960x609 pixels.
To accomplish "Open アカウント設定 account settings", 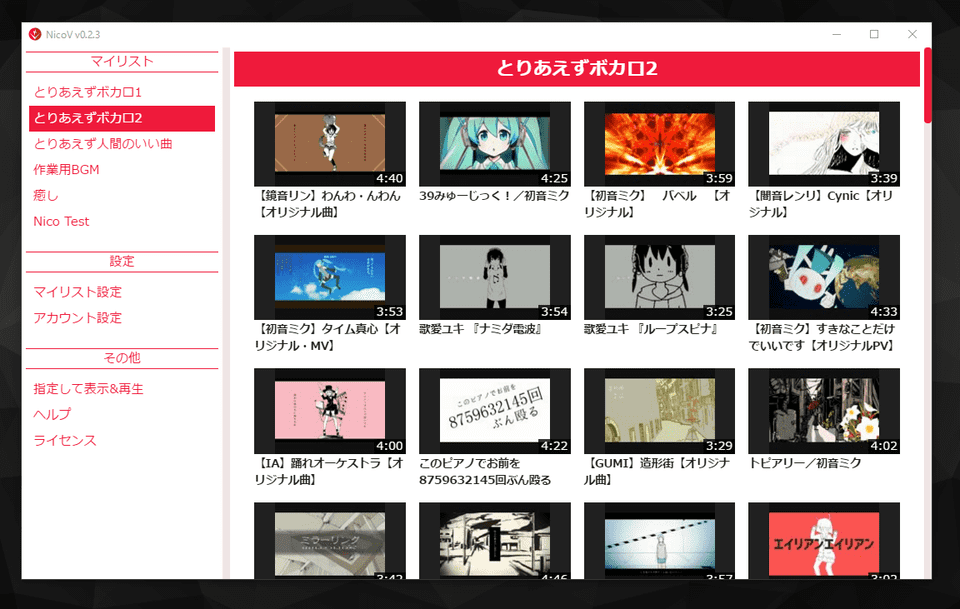I will pos(78,319).
